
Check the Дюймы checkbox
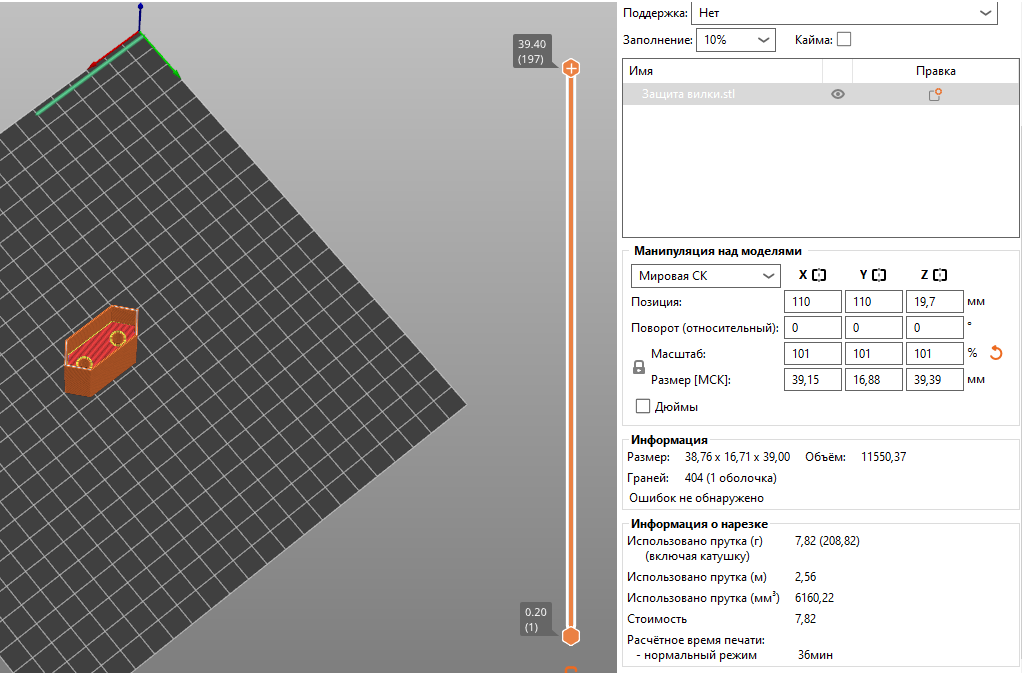[644, 406]
